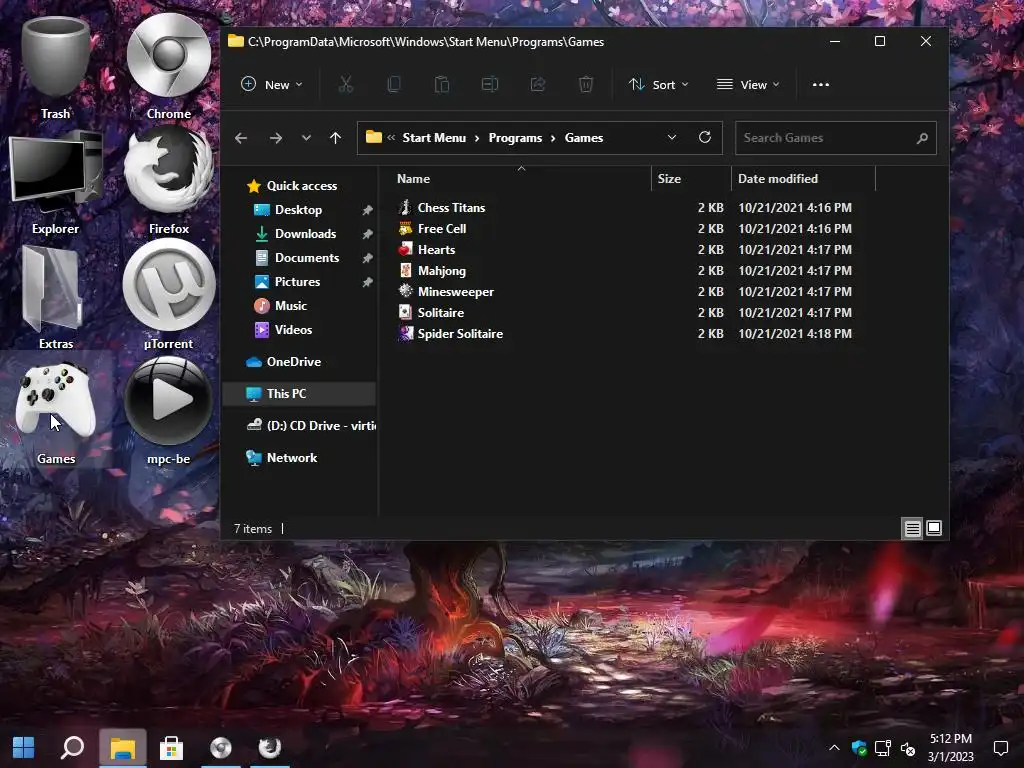Expand address bar history dropdown

[x=672, y=137]
